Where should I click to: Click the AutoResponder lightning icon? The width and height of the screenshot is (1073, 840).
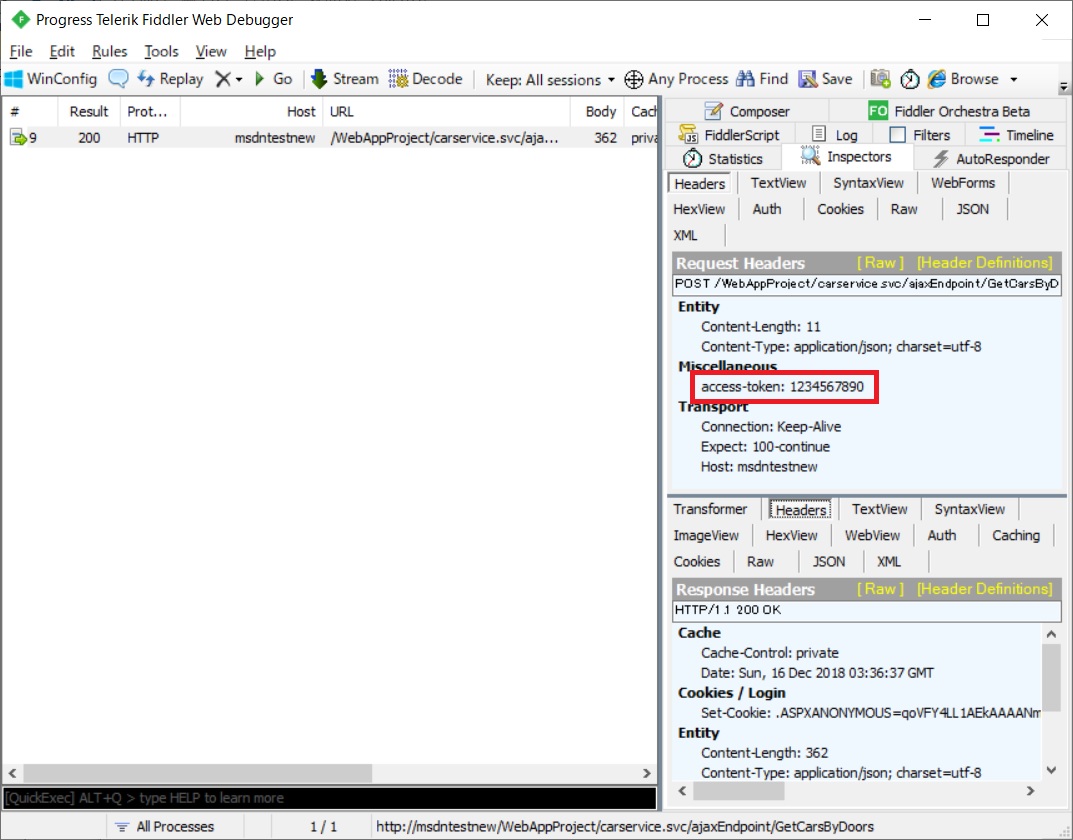pos(941,159)
